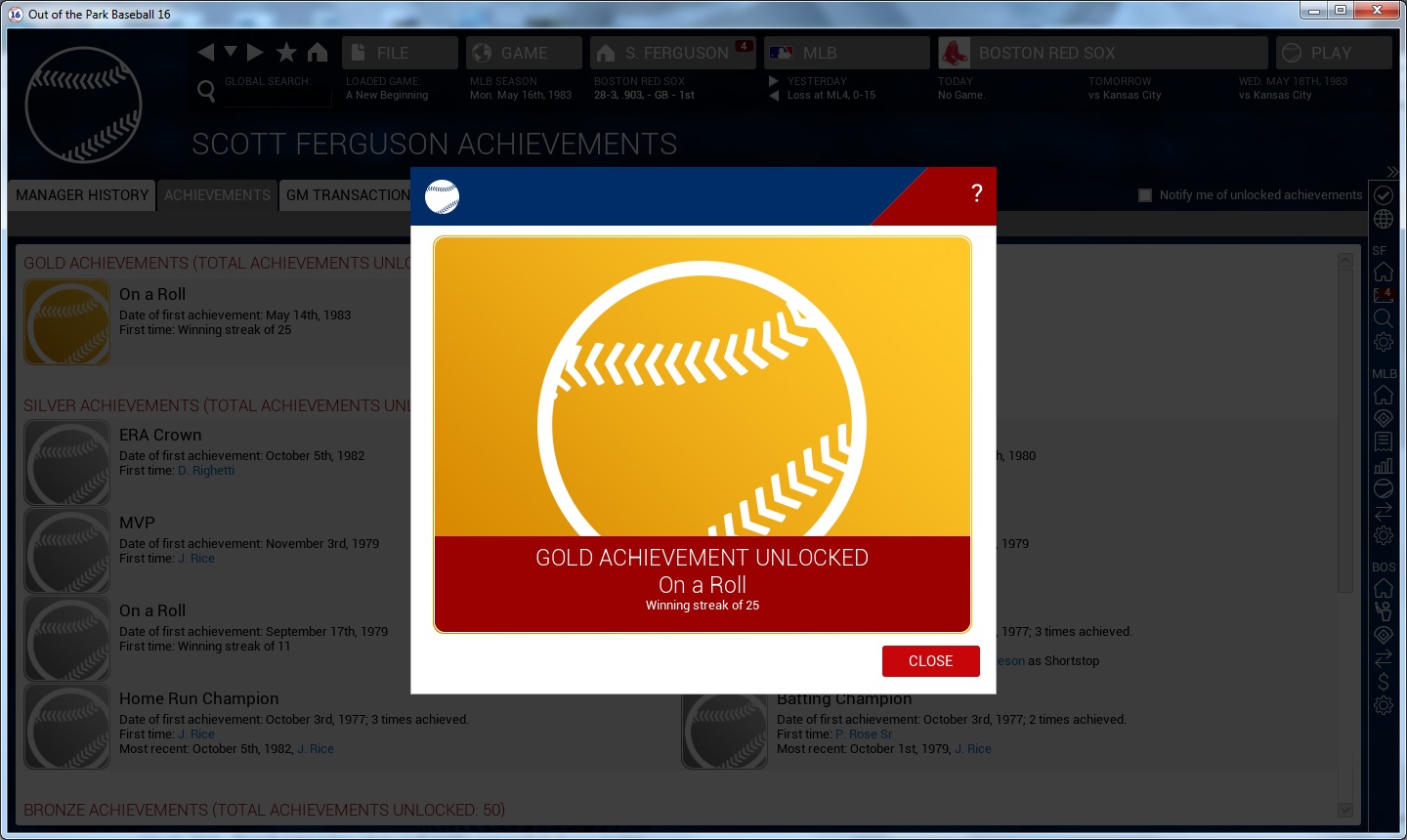Open the BOS dollar sign finances icon
Image resolution: width=1407 pixels, height=840 pixels.
pos(1384,682)
